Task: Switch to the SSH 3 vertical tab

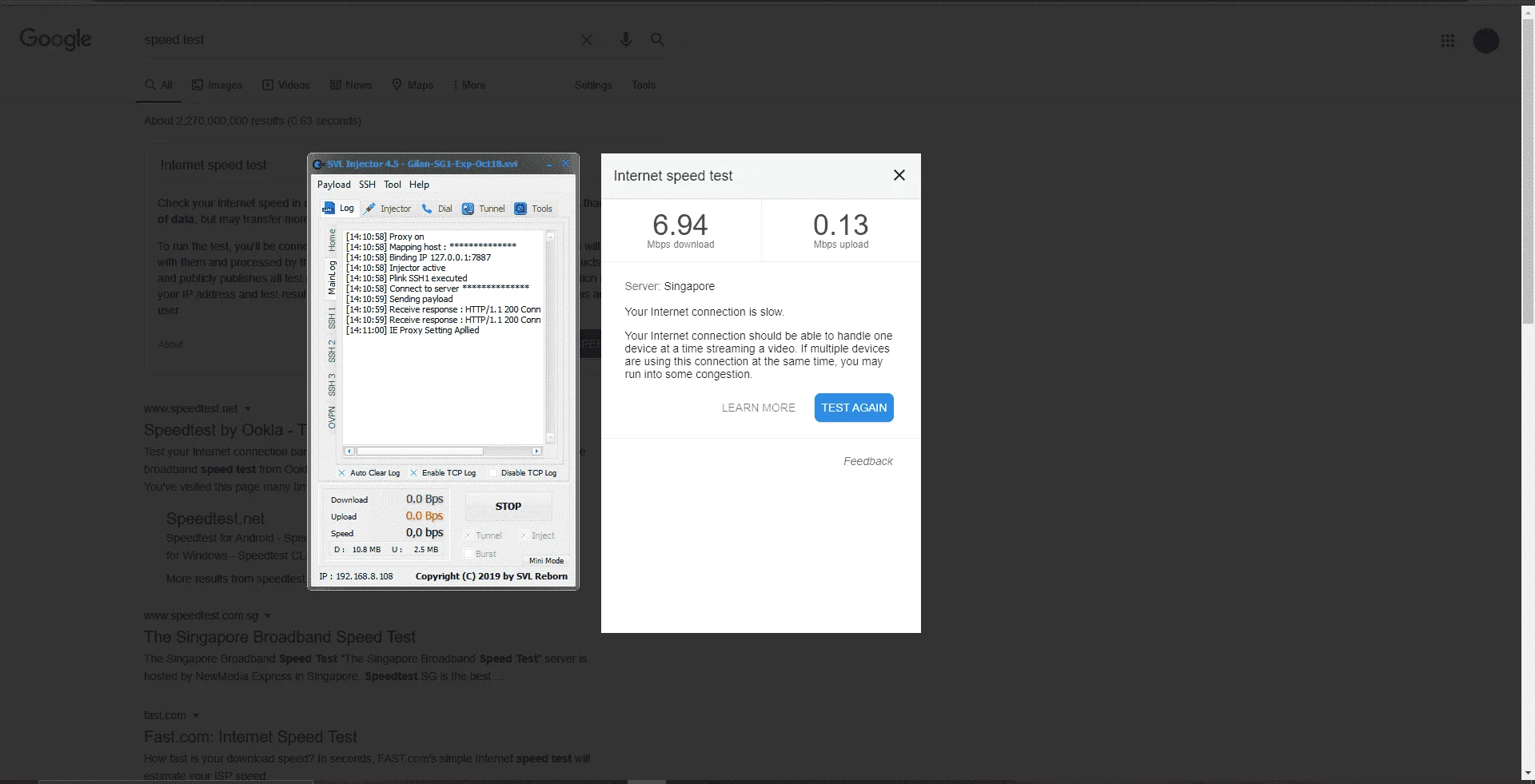Action: point(332,385)
